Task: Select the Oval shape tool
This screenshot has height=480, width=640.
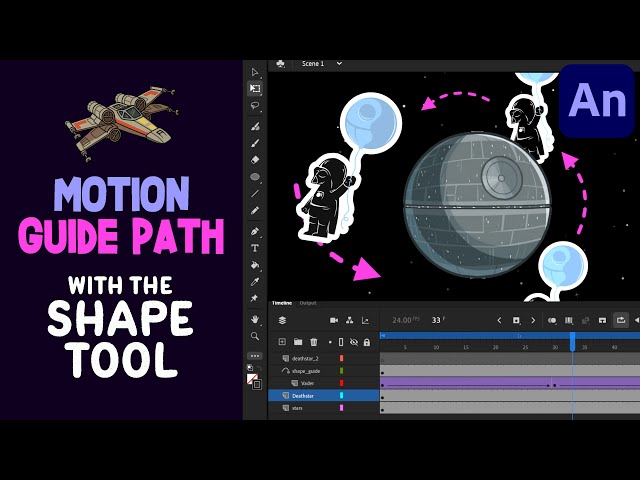Action: click(x=255, y=177)
